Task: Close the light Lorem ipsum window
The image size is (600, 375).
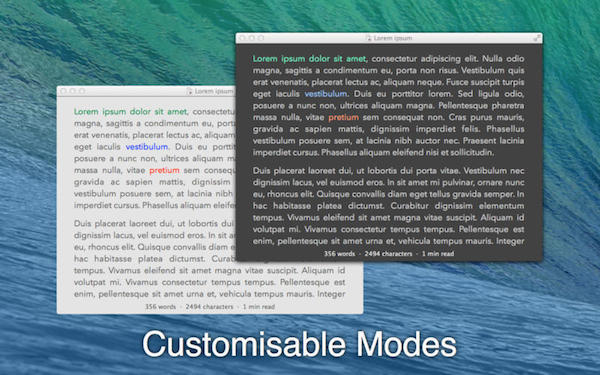Action: pos(64,91)
